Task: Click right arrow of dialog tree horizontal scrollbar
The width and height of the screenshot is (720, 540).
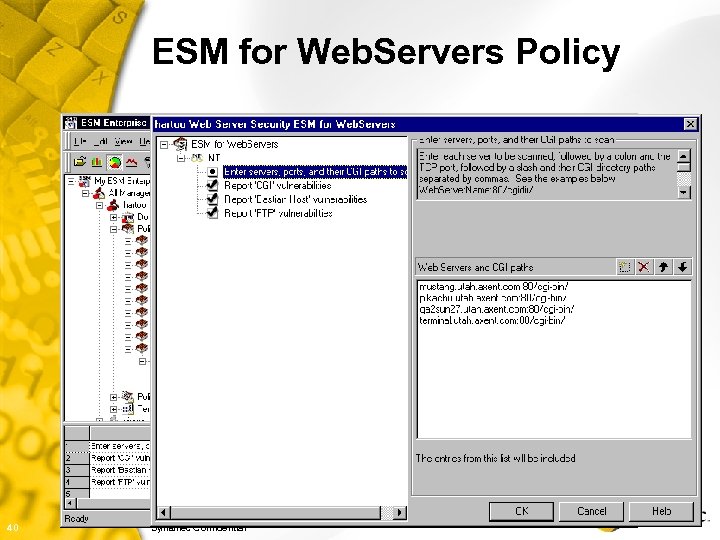Action: click(400, 512)
